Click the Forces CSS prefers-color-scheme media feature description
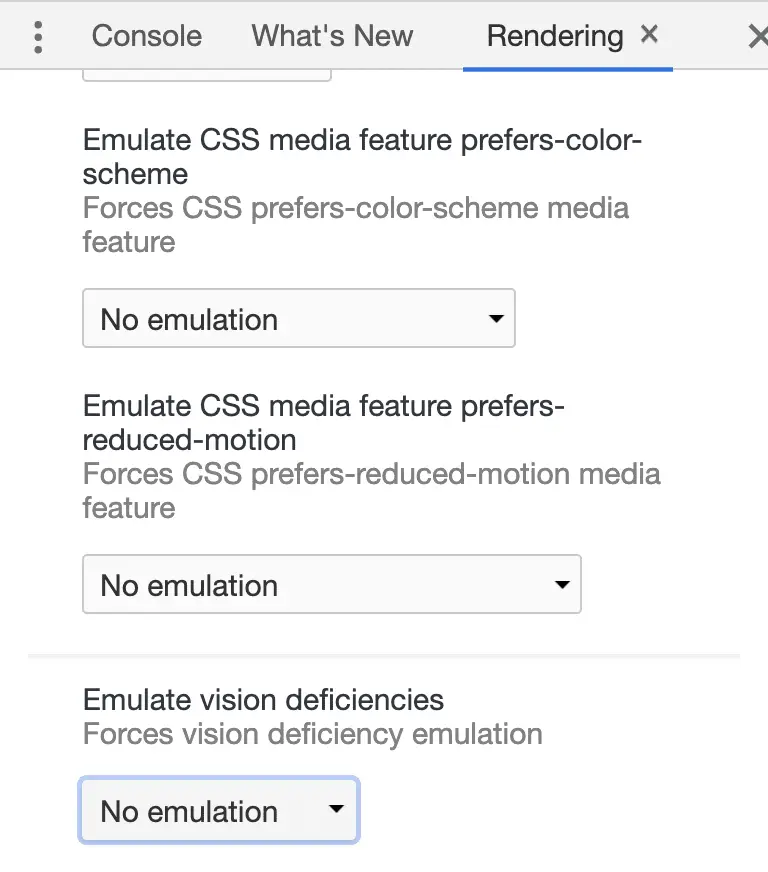 point(356,225)
